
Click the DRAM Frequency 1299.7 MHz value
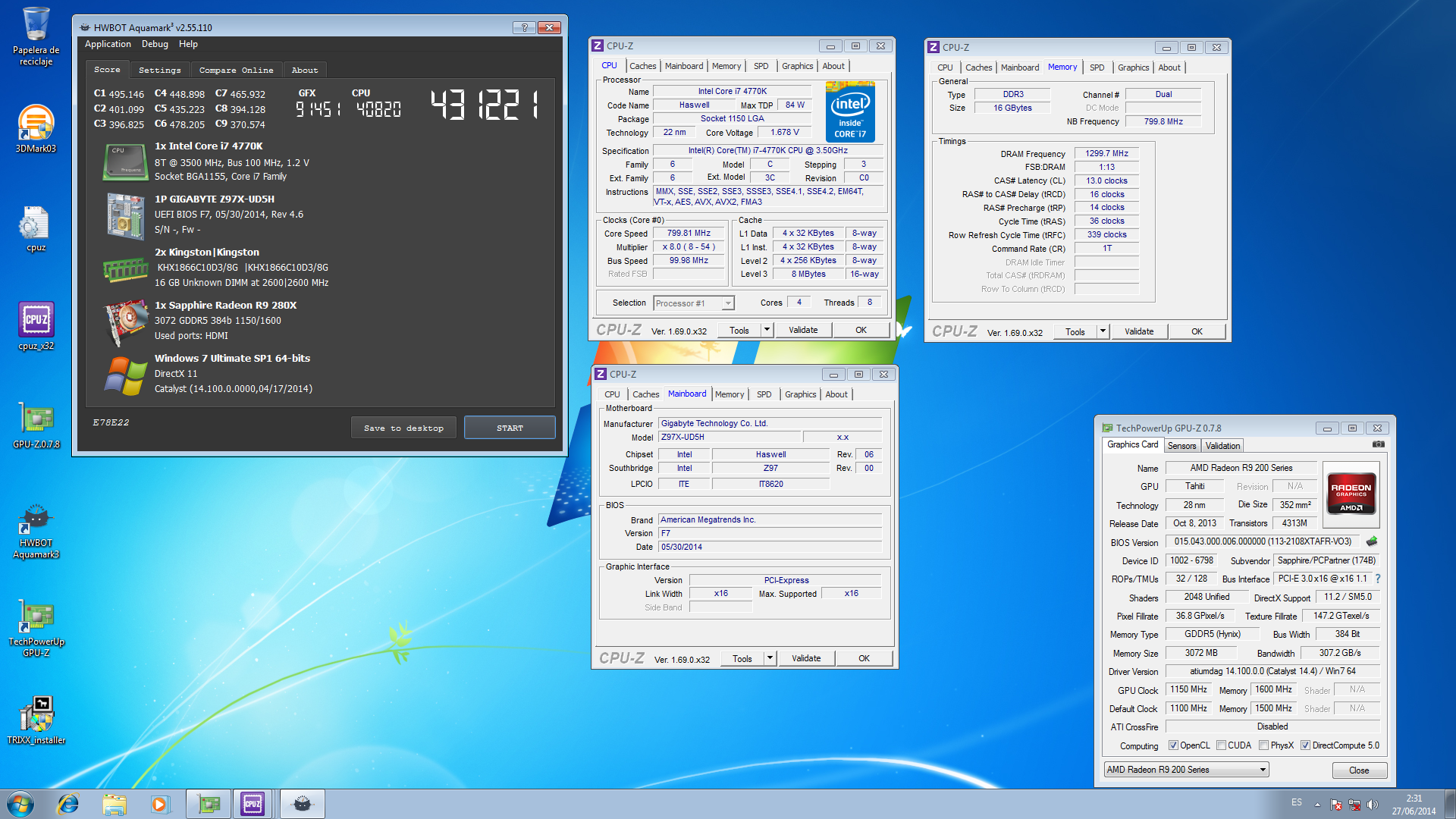point(1106,153)
